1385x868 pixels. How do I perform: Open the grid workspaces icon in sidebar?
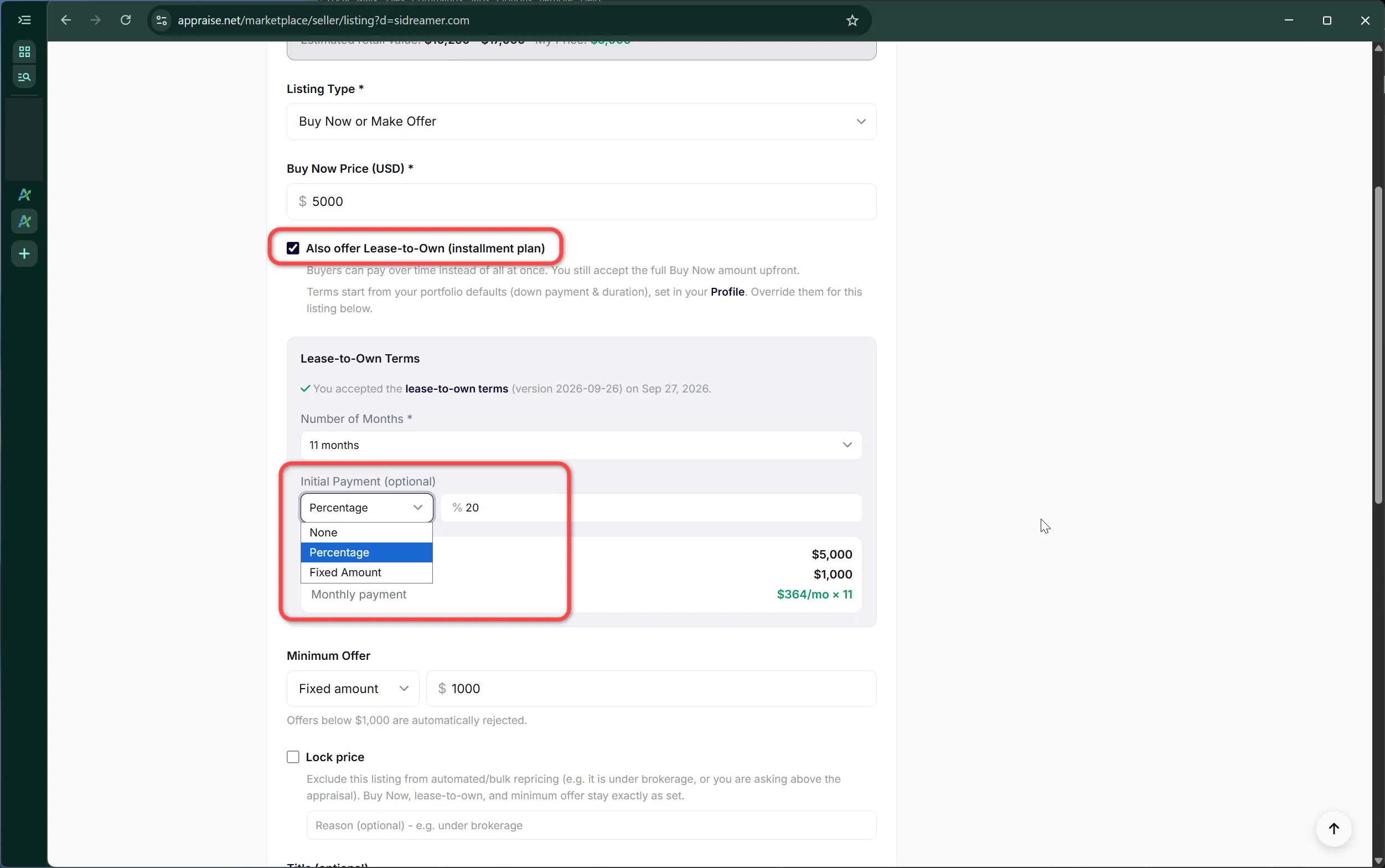click(24, 52)
